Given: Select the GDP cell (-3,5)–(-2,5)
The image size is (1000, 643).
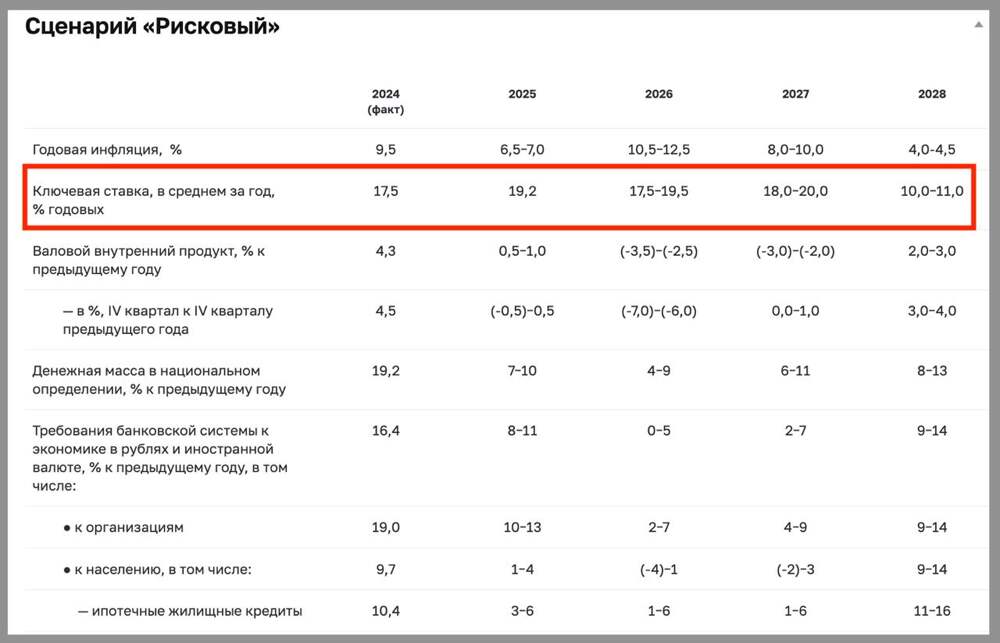Looking at the screenshot, I should point(659,251).
